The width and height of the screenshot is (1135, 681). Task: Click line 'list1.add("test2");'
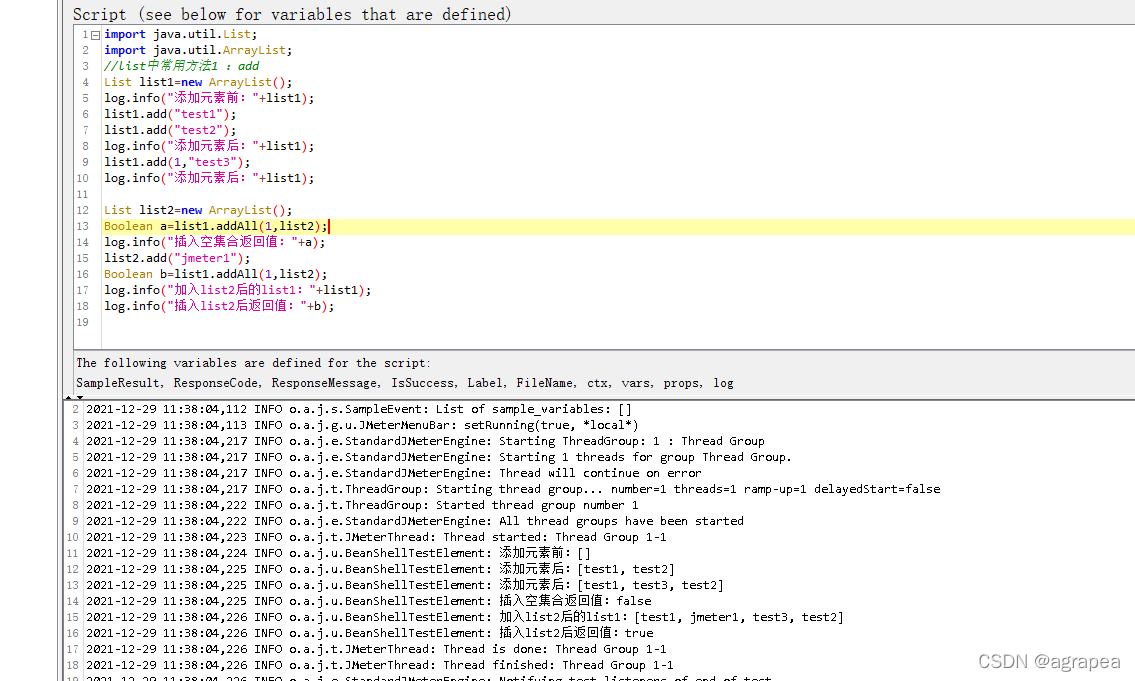pos(170,130)
